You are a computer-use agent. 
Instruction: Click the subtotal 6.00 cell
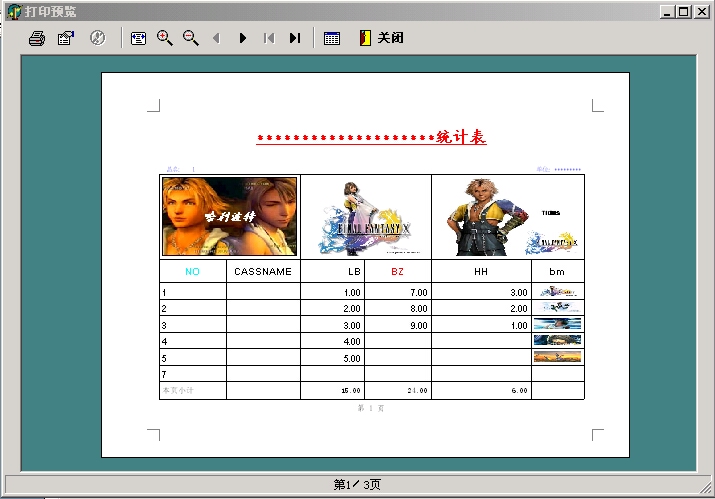pos(482,390)
